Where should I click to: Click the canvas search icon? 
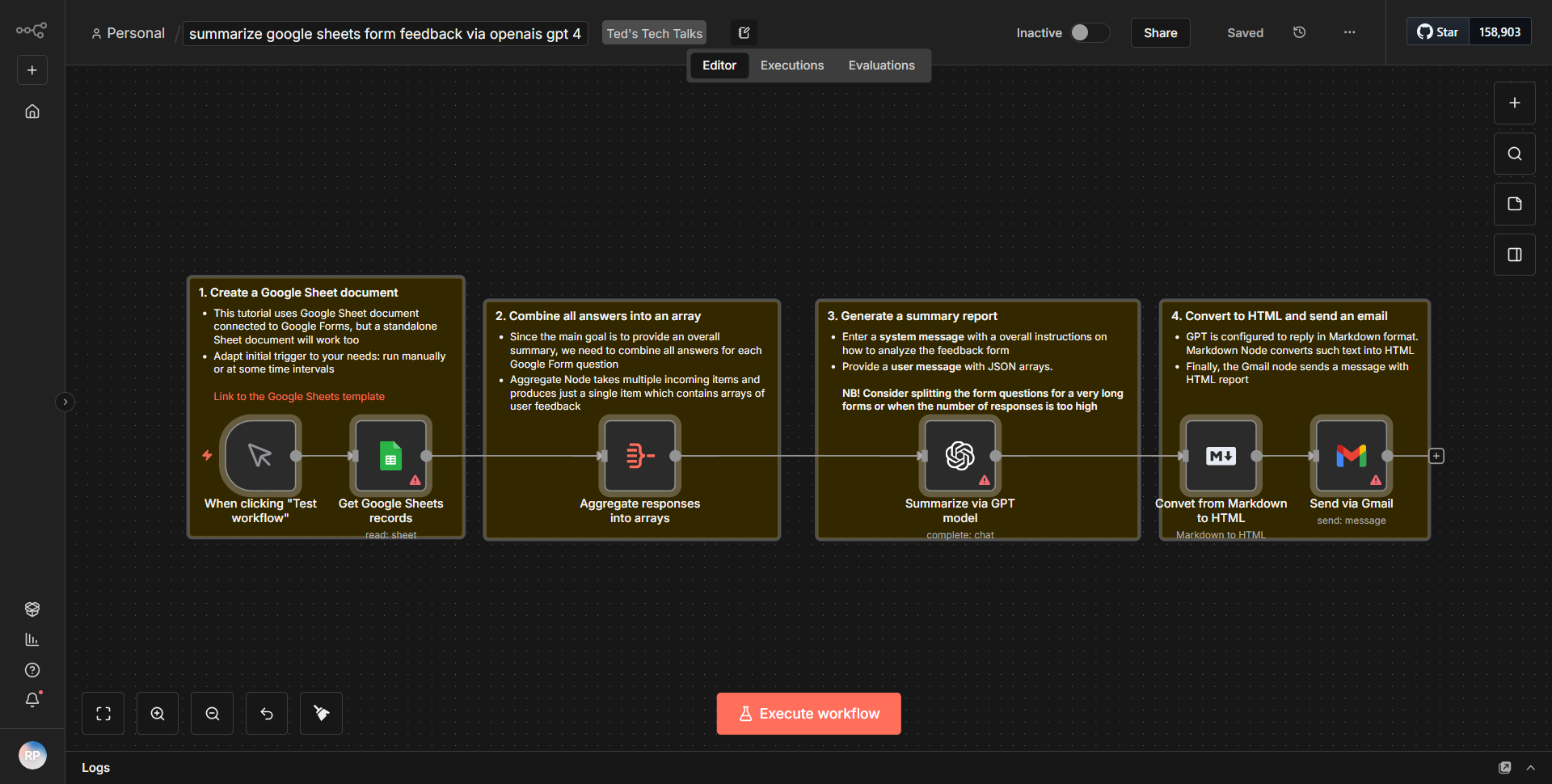1515,154
